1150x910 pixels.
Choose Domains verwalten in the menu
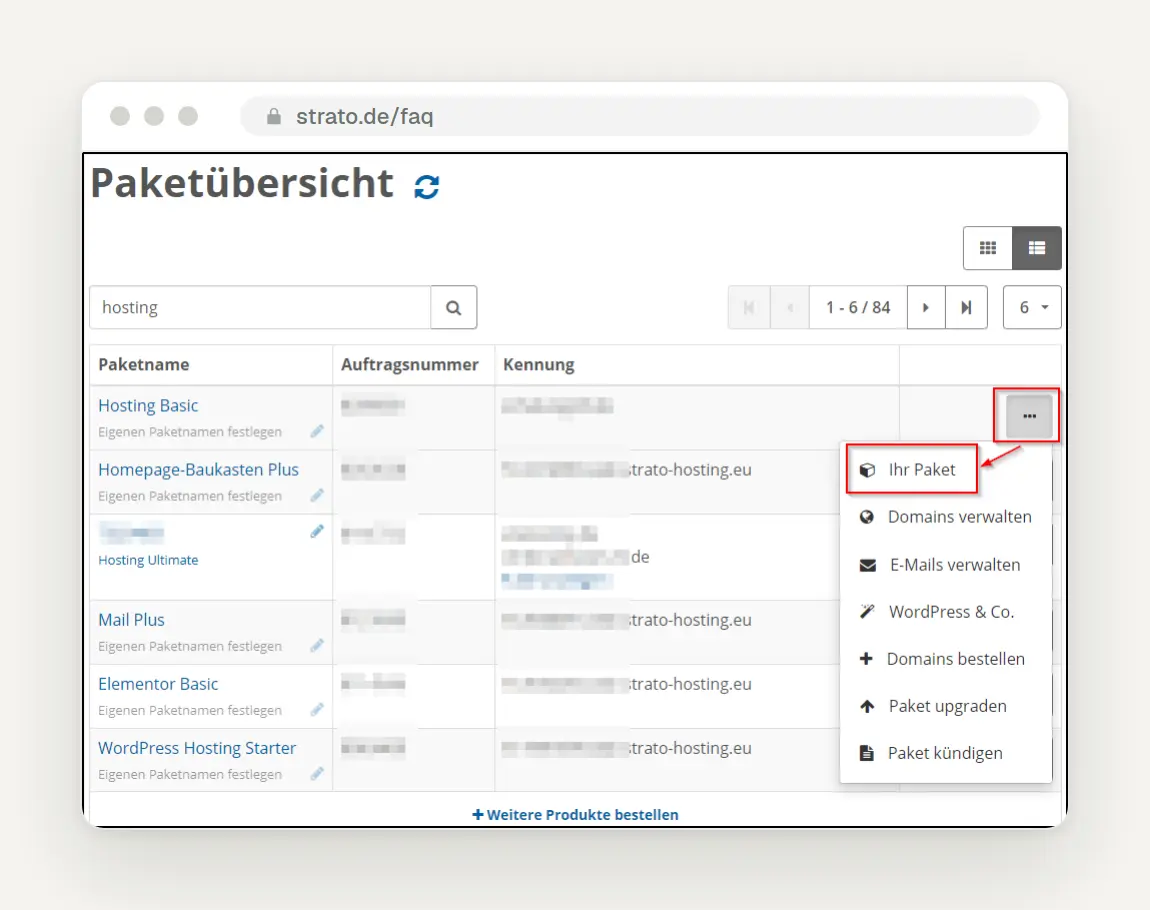pyautogui.click(x=946, y=517)
